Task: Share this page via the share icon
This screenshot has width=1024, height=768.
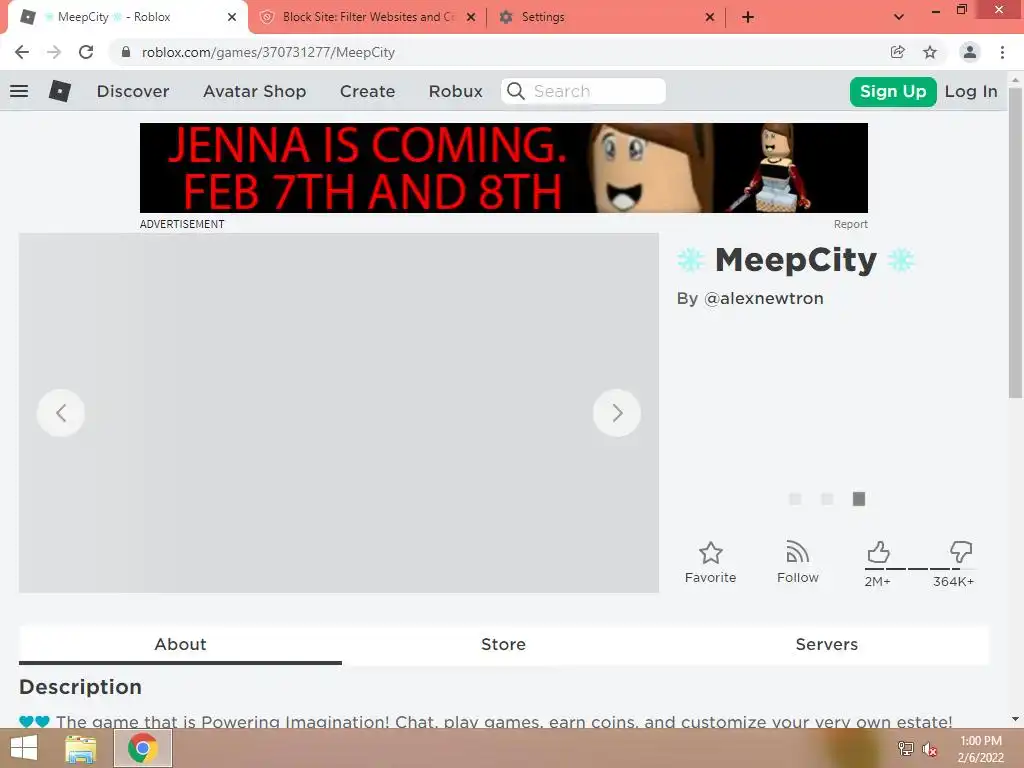Action: [x=898, y=52]
